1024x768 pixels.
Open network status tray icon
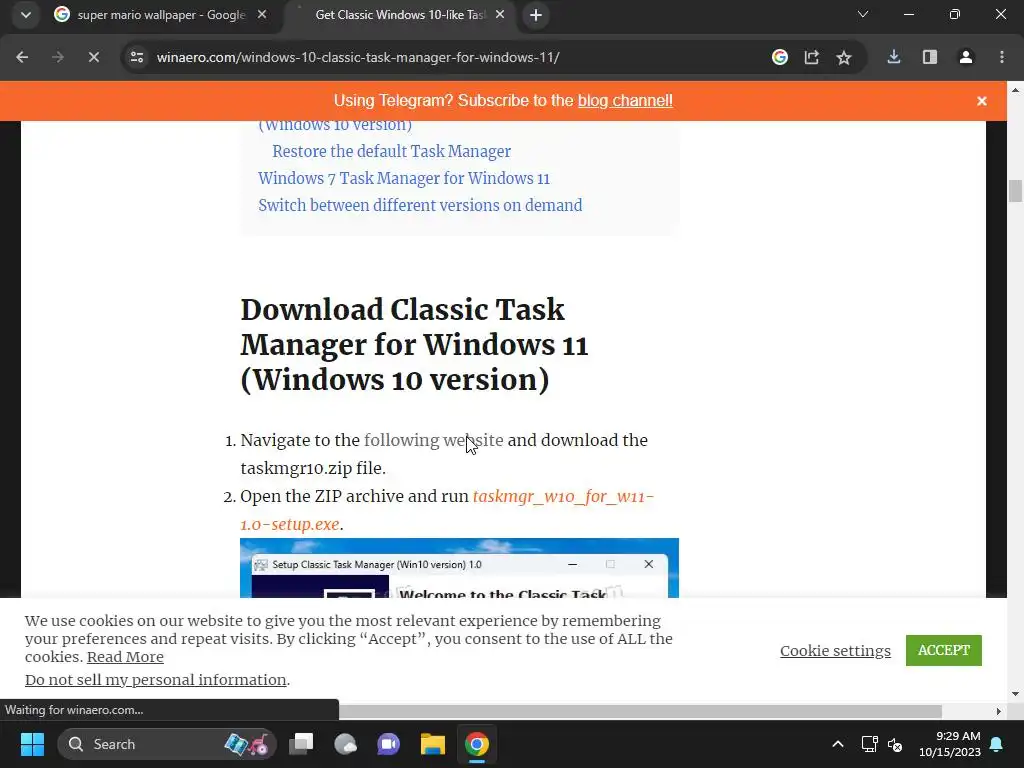(x=869, y=744)
